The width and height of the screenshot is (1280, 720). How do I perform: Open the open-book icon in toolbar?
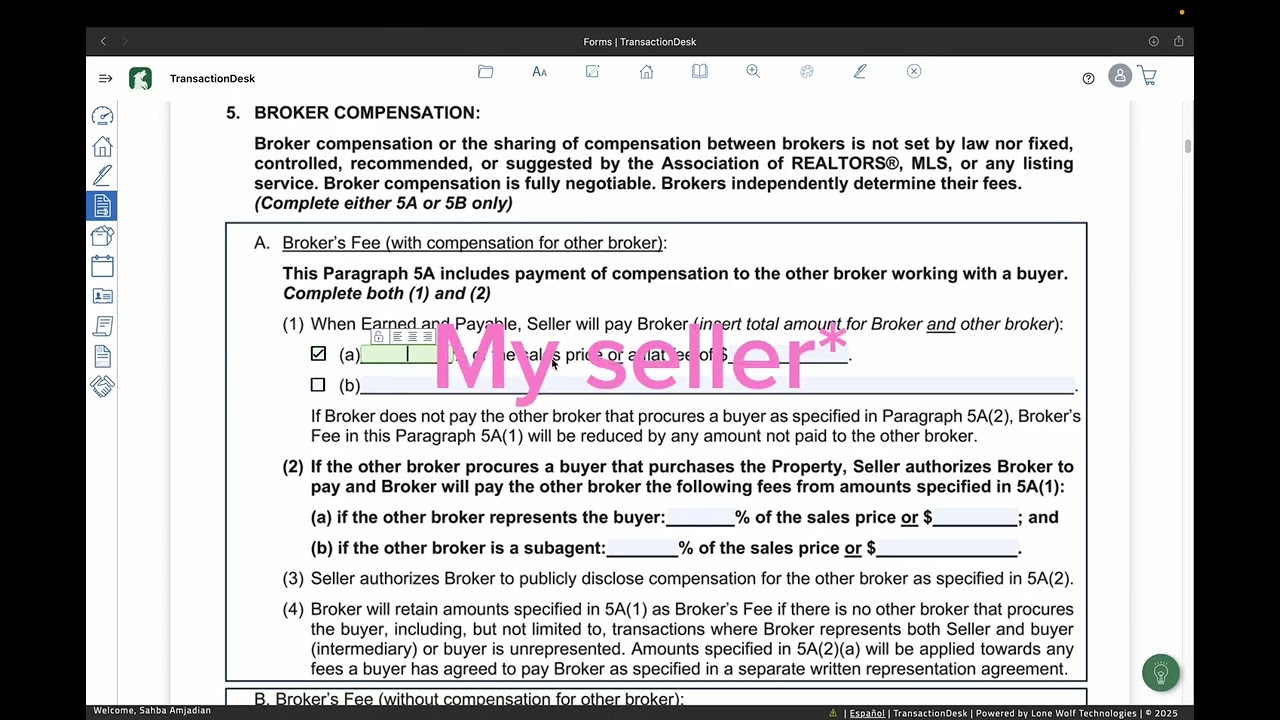700,72
